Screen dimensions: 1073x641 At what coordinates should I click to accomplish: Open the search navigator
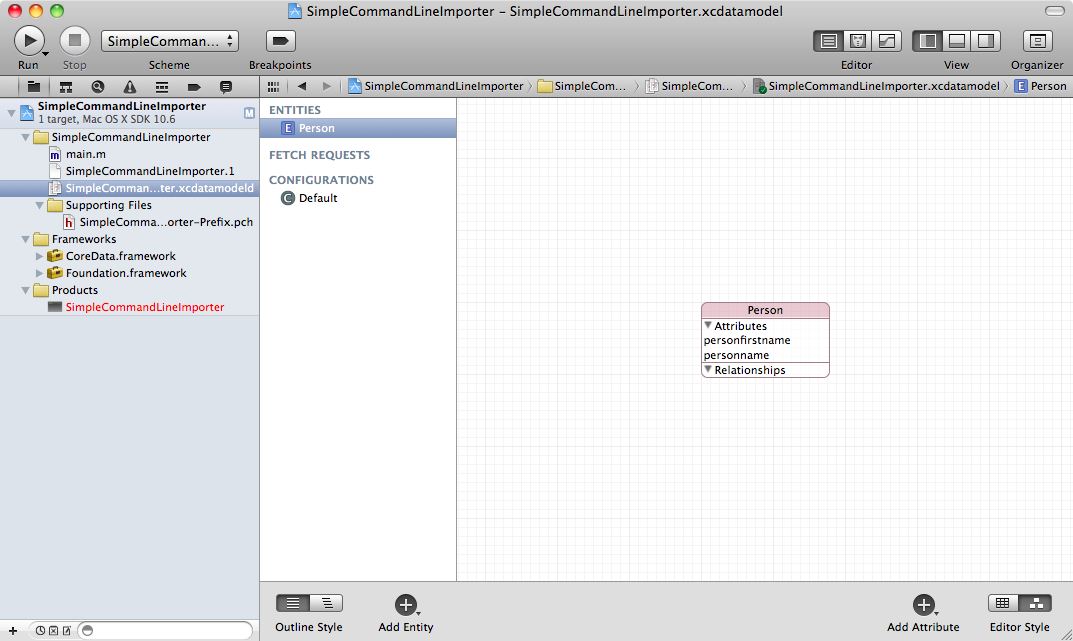pyautogui.click(x=97, y=87)
